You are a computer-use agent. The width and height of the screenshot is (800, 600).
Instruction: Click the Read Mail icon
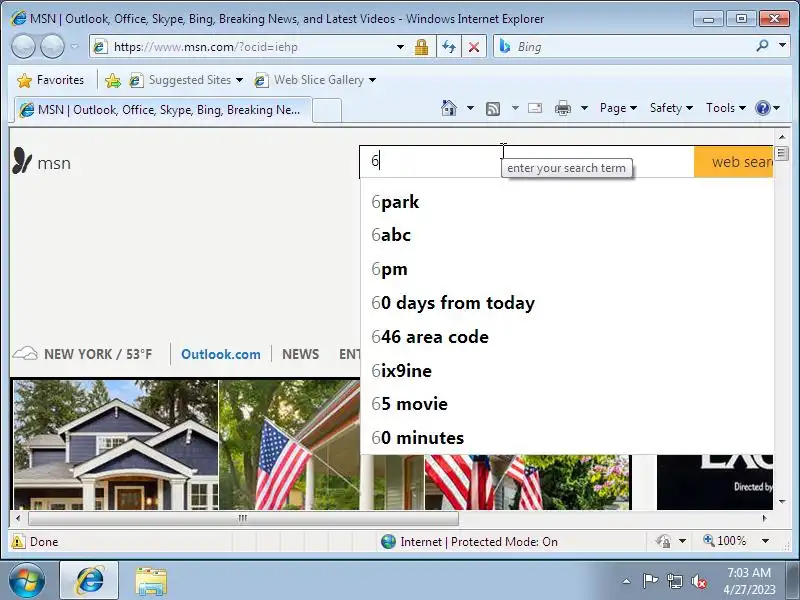coord(535,108)
